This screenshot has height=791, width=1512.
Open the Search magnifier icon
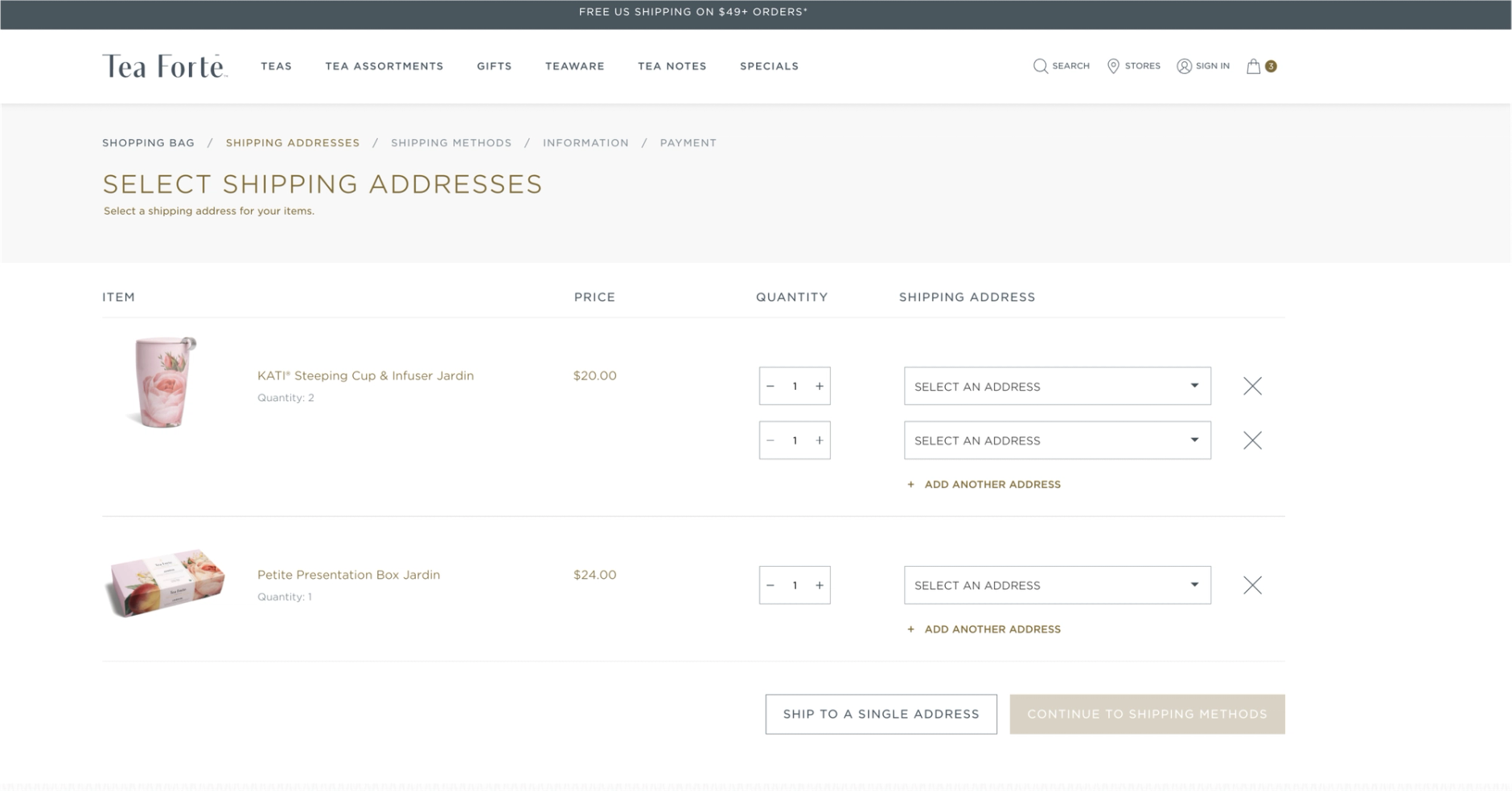pos(1040,66)
